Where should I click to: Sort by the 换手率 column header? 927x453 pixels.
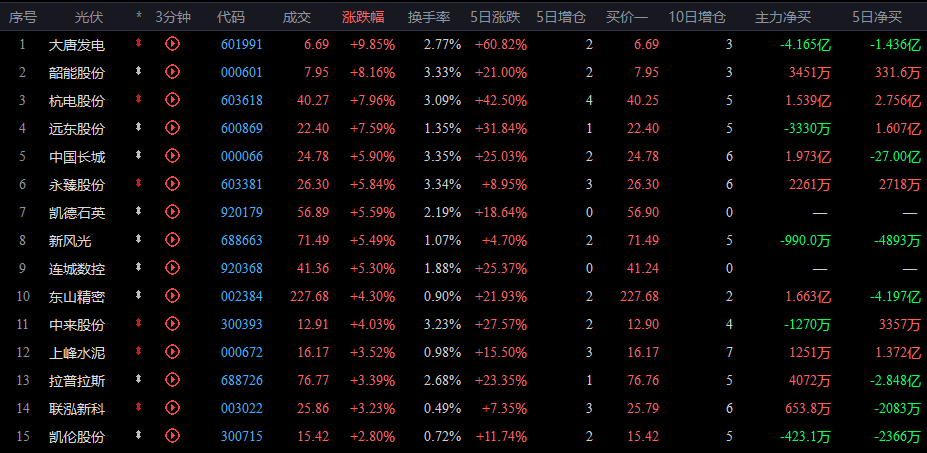[x=429, y=17]
